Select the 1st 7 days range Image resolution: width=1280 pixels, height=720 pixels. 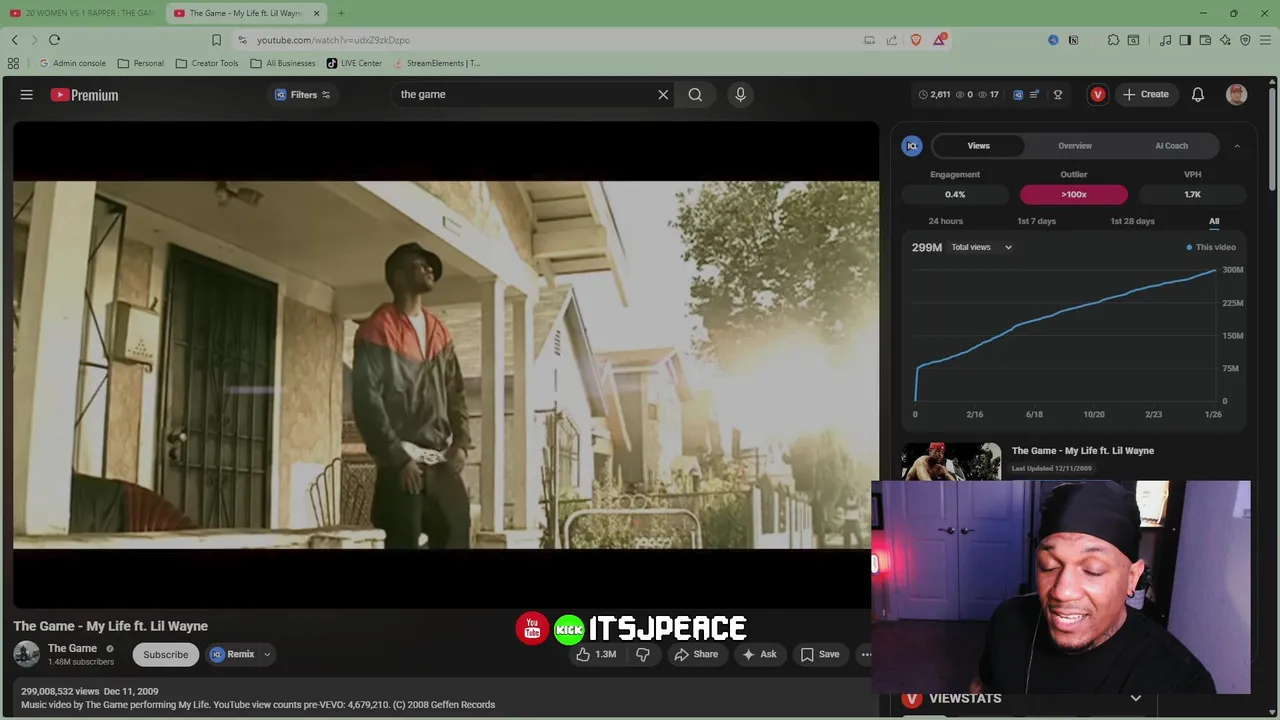click(x=1036, y=221)
